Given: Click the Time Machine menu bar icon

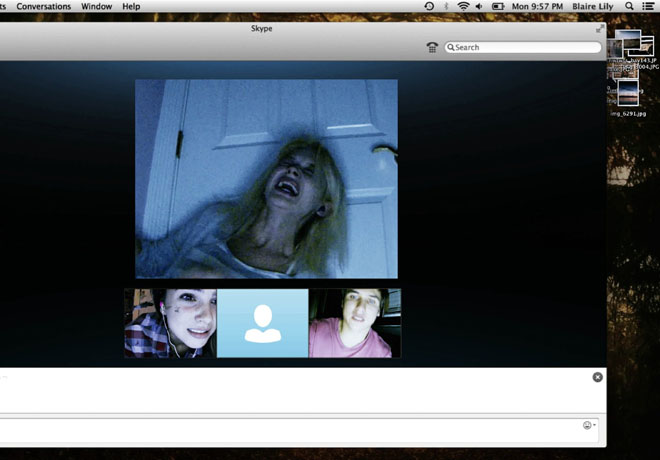Looking at the screenshot, I should [429, 7].
